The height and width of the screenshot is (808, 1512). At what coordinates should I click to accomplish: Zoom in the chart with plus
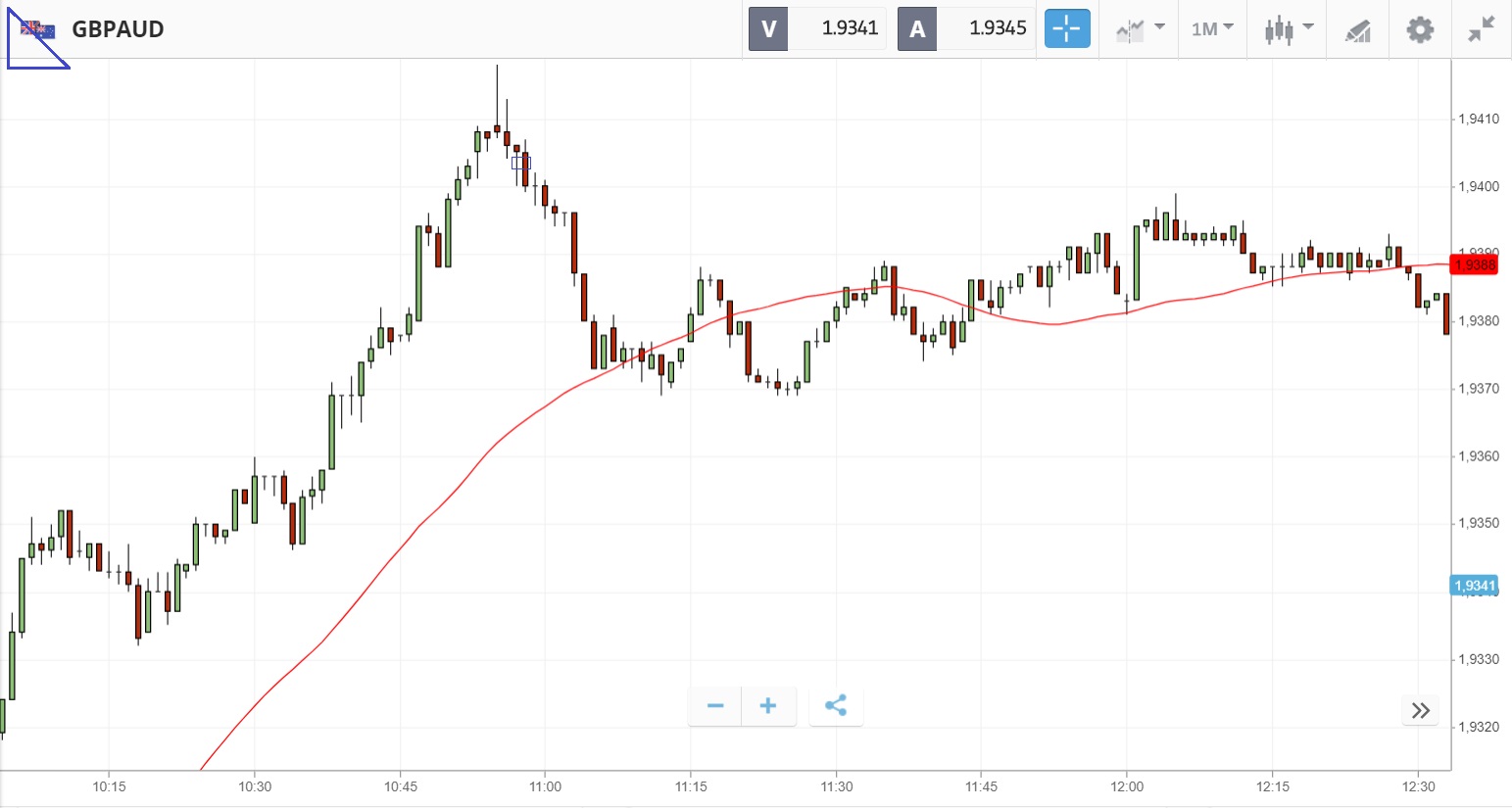point(768,706)
